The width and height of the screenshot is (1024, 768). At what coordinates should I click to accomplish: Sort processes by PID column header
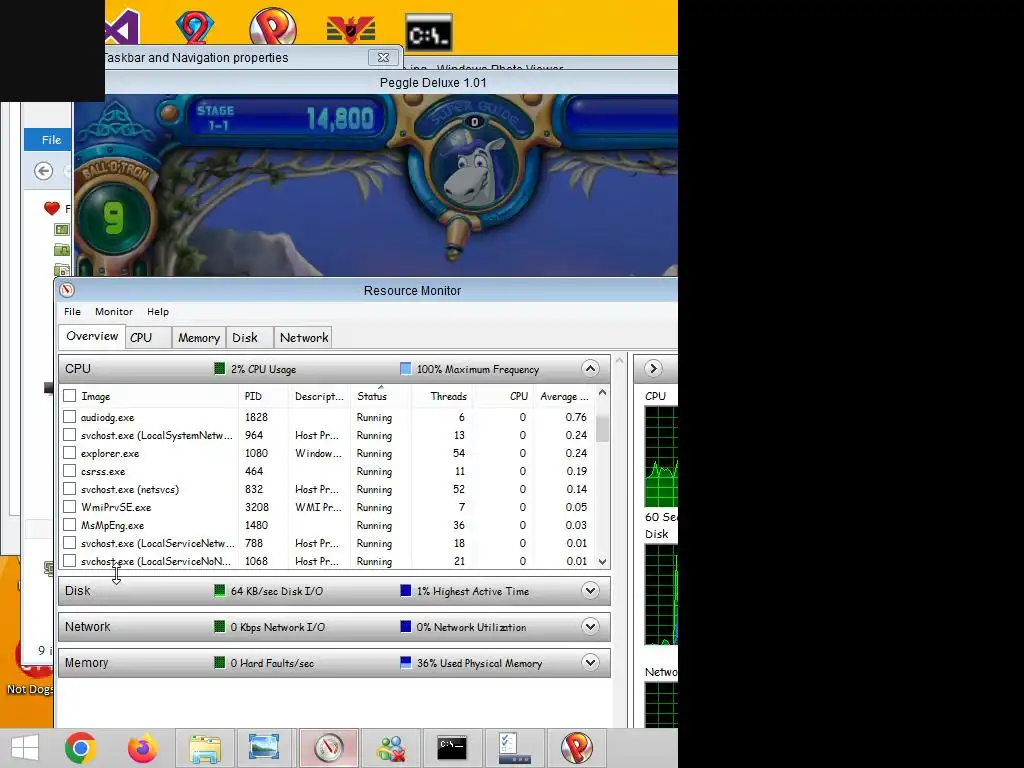point(264,396)
